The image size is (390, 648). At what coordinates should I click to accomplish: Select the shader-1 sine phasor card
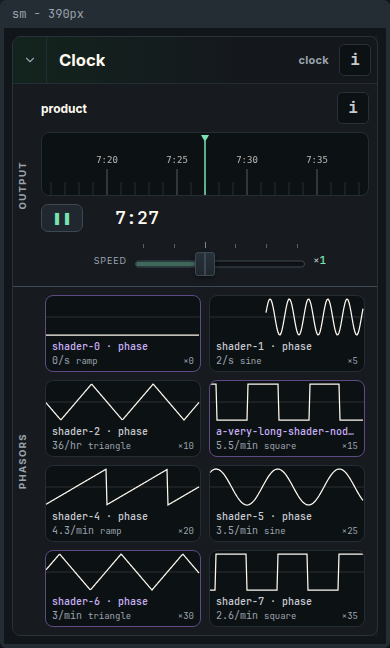pos(287,333)
